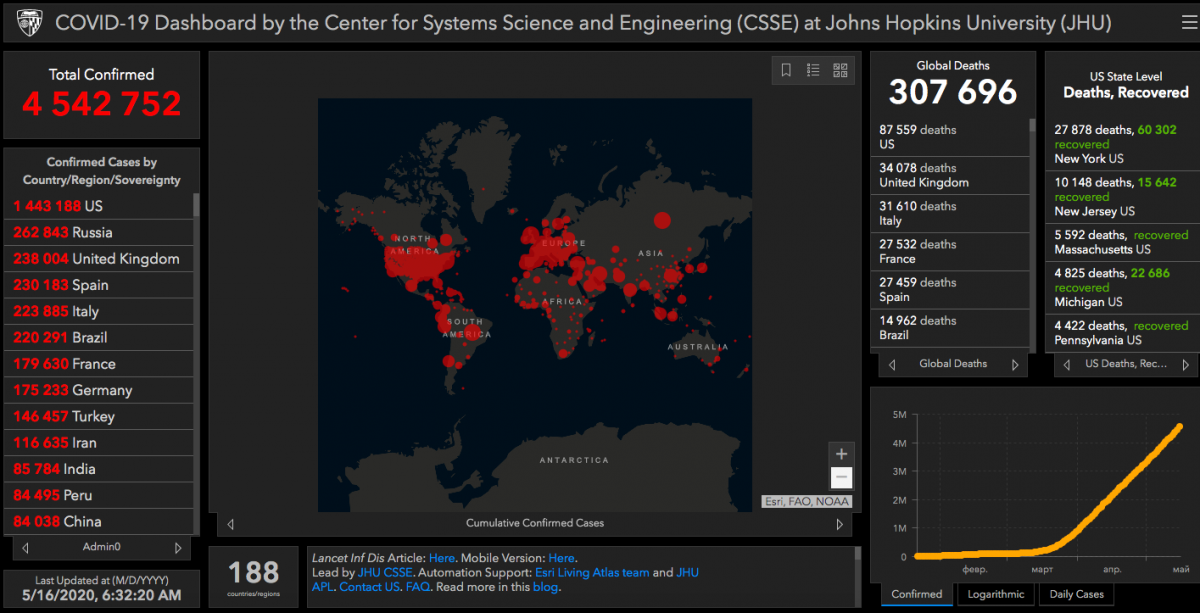Screen dimensions: 1200x613
Task: Open the FAQ link
Action: pos(418,587)
